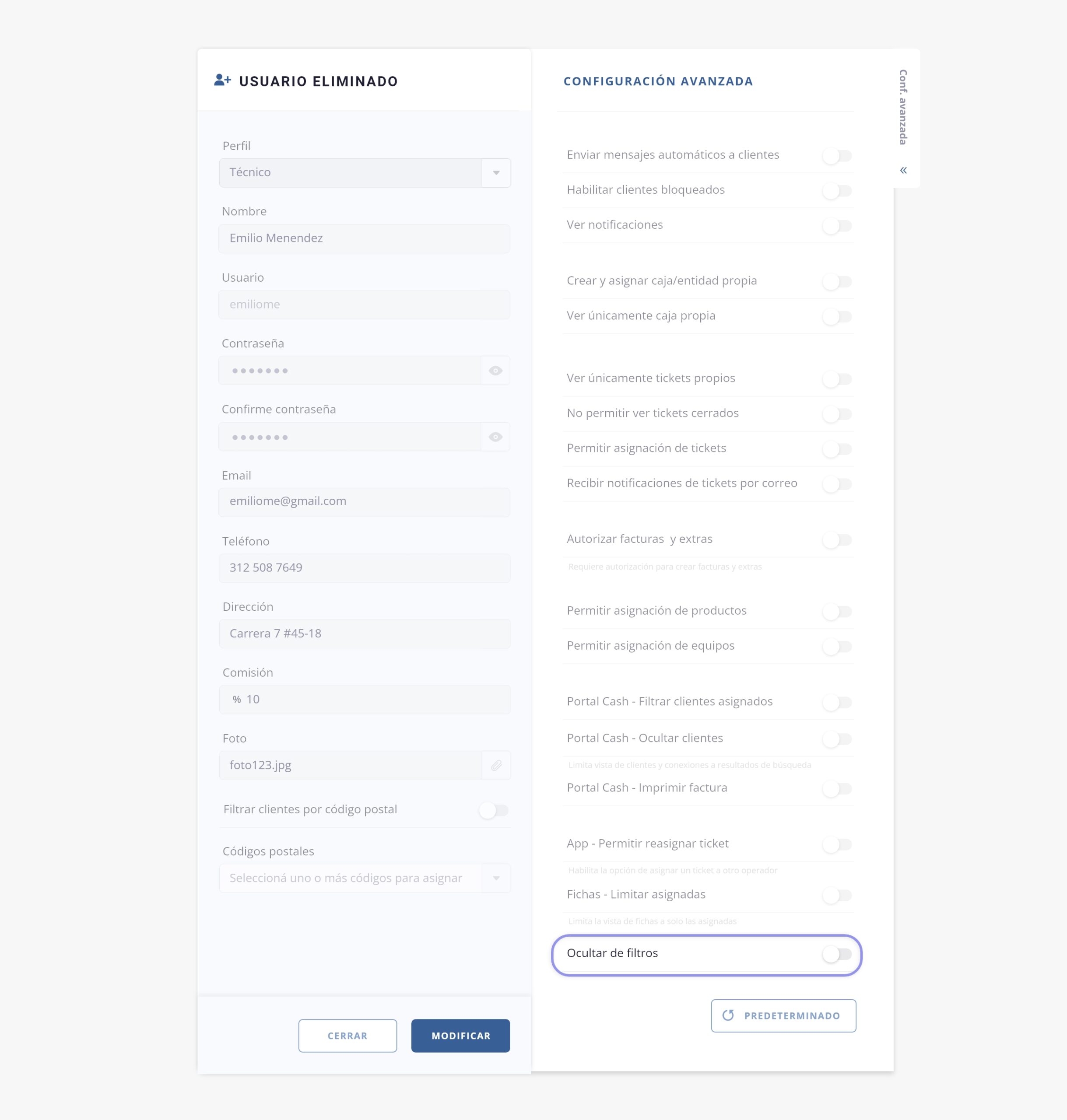Toggle Permitir asignación de equipos
This screenshot has height=1120, width=1067.
click(x=837, y=647)
